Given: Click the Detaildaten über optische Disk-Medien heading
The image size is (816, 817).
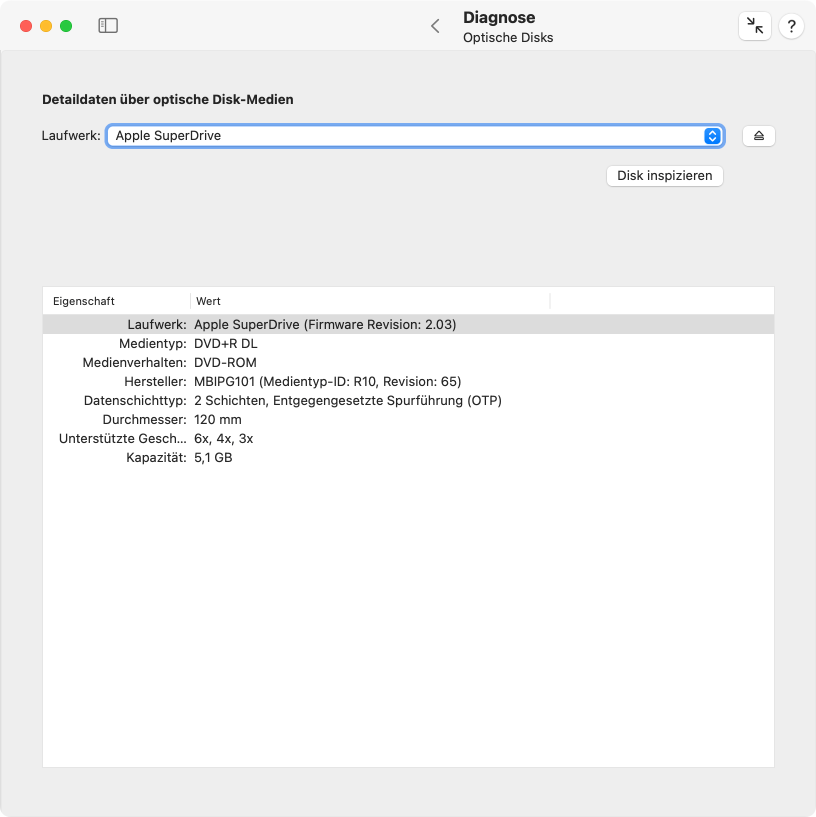Looking at the screenshot, I should click(168, 100).
